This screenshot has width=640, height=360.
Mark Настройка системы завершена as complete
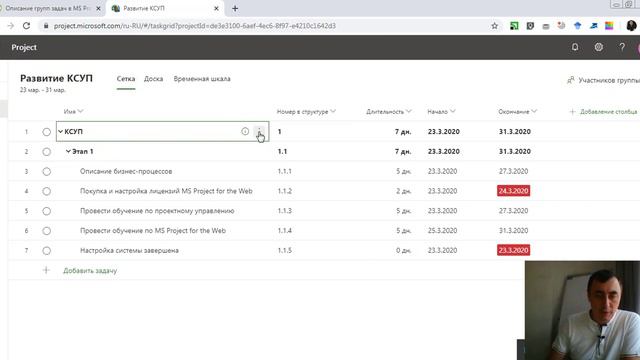[47, 251]
